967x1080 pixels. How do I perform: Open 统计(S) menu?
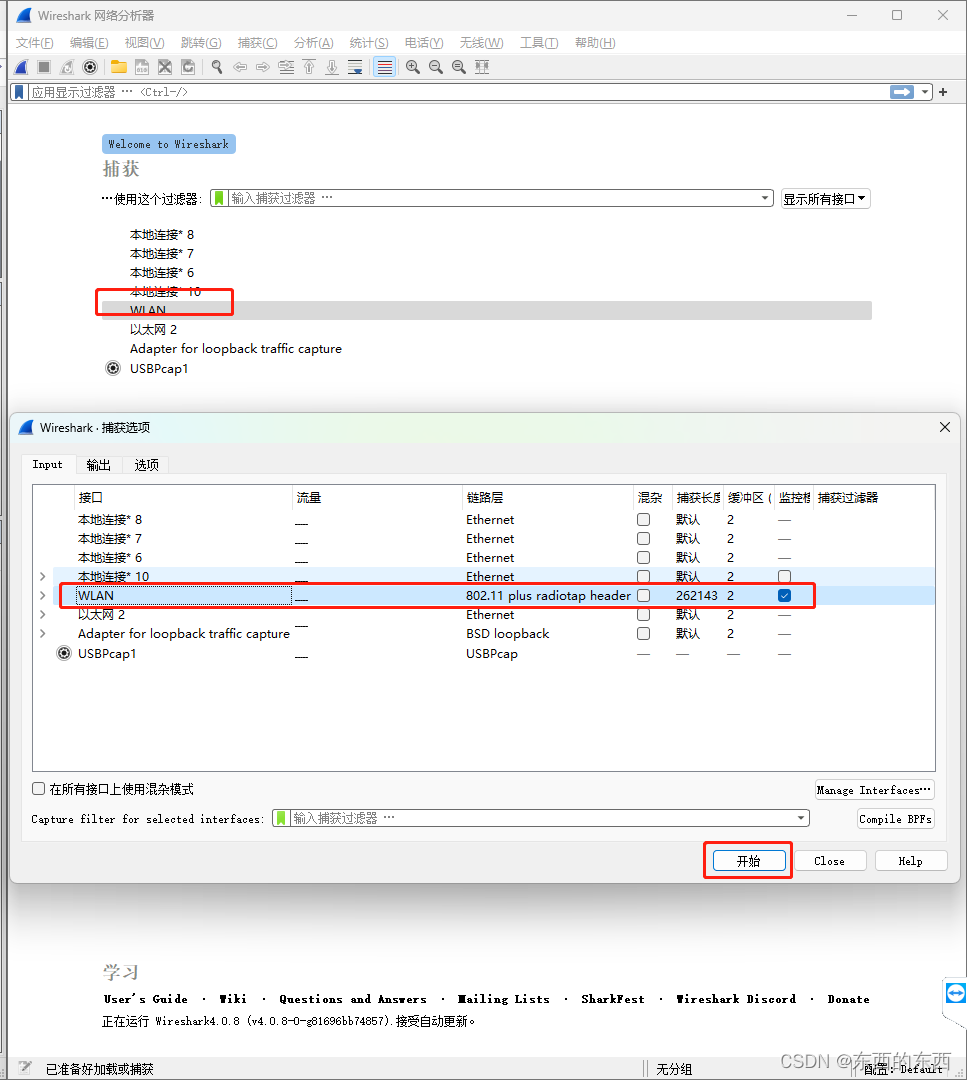tap(368, 43)
